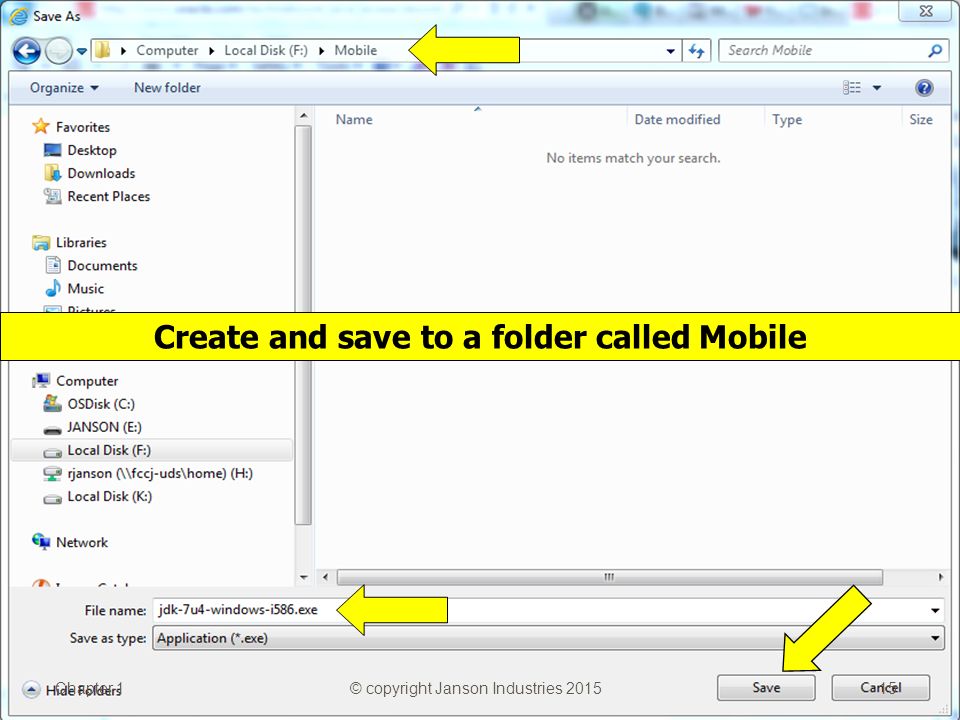The height and width of the screenshot is (720, 960).
Task: Click the Internet Explorer icon in title bar
Action: coord(18,16)
